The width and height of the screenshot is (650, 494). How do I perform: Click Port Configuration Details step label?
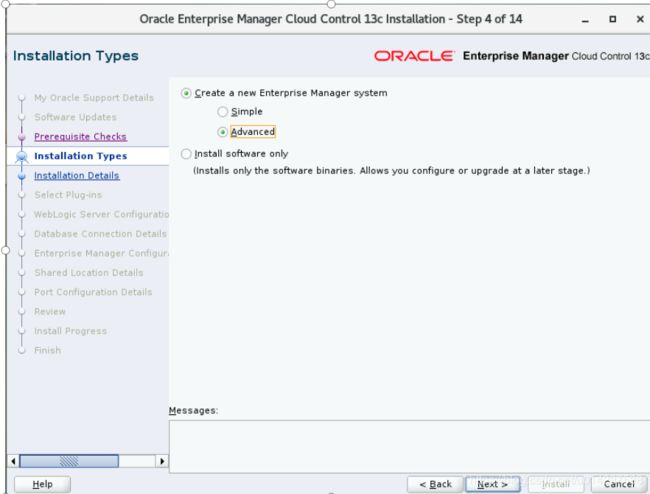click(93, 292)
